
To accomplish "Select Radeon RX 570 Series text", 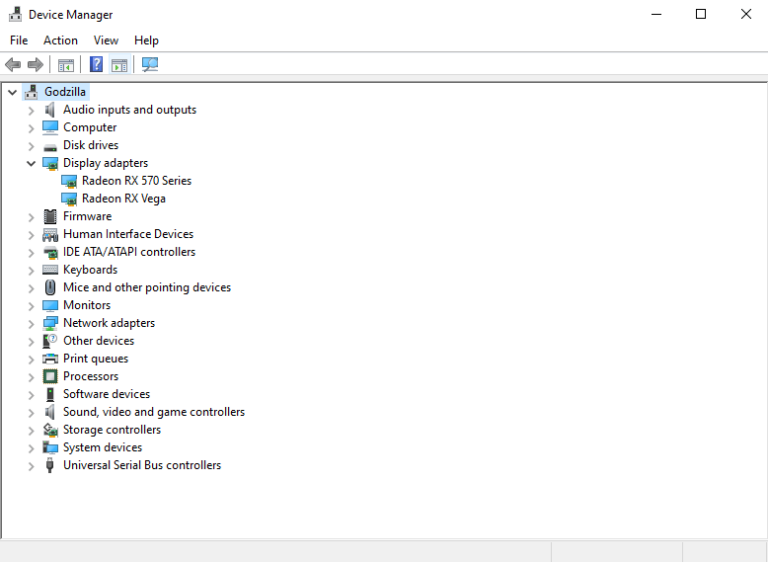I will click(x=136, y=181).
